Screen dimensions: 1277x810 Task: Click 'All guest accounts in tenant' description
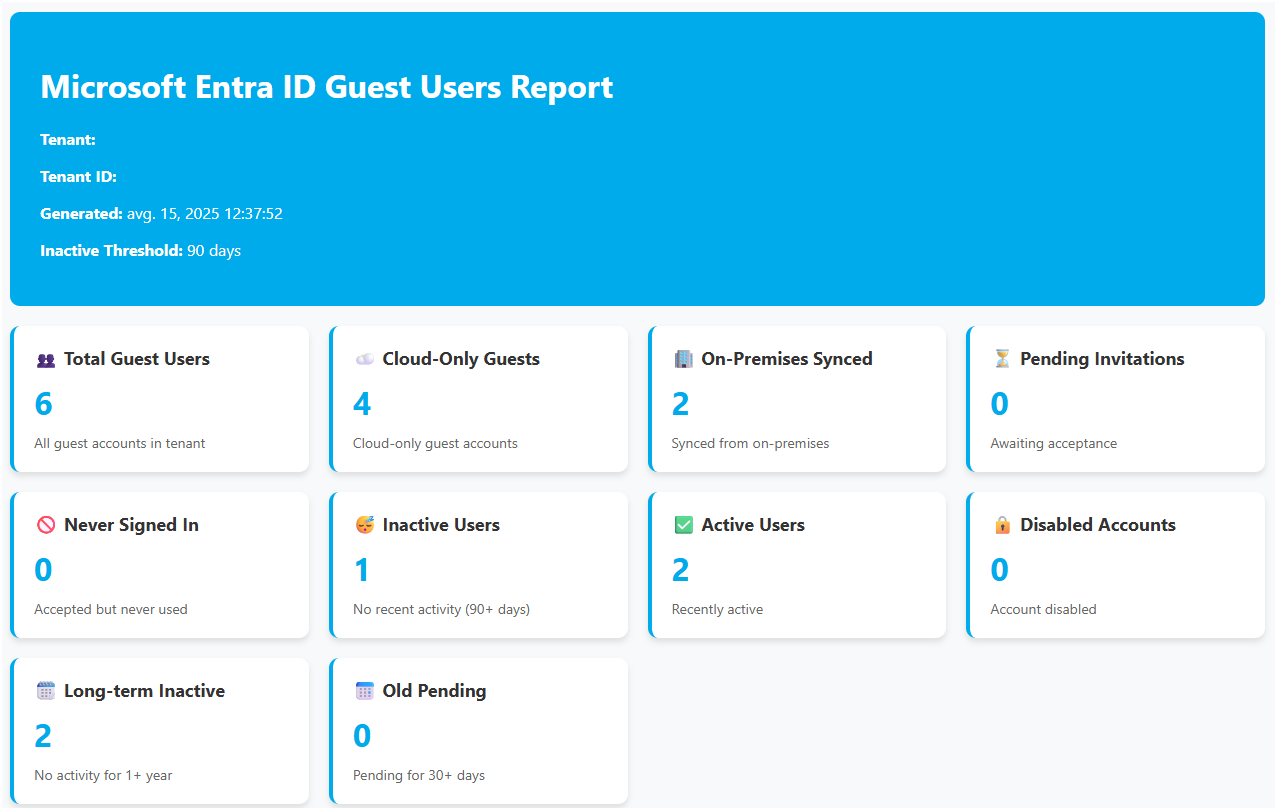coord(120,443)
